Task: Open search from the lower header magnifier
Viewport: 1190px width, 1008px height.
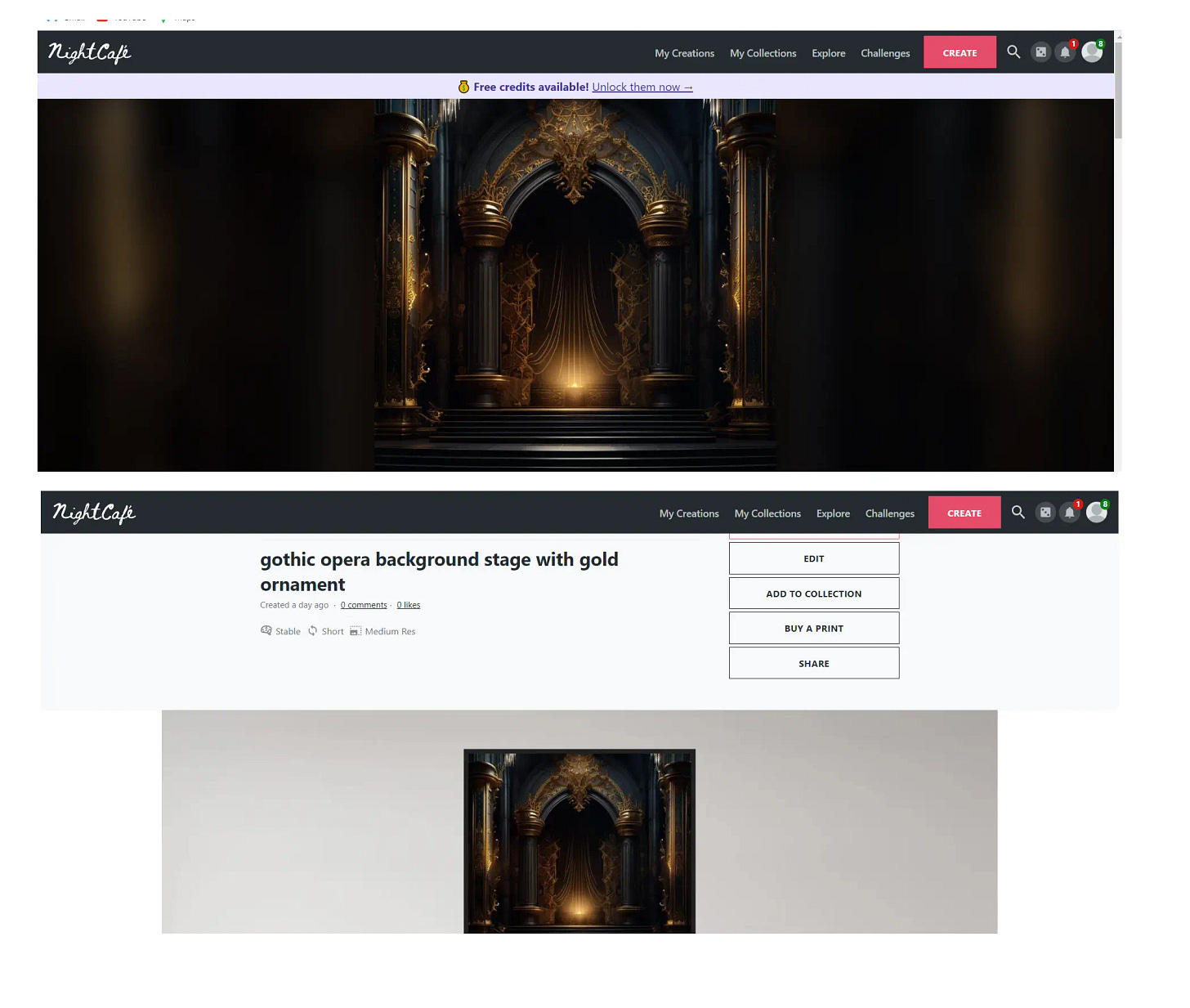Action: point(1018,512)
